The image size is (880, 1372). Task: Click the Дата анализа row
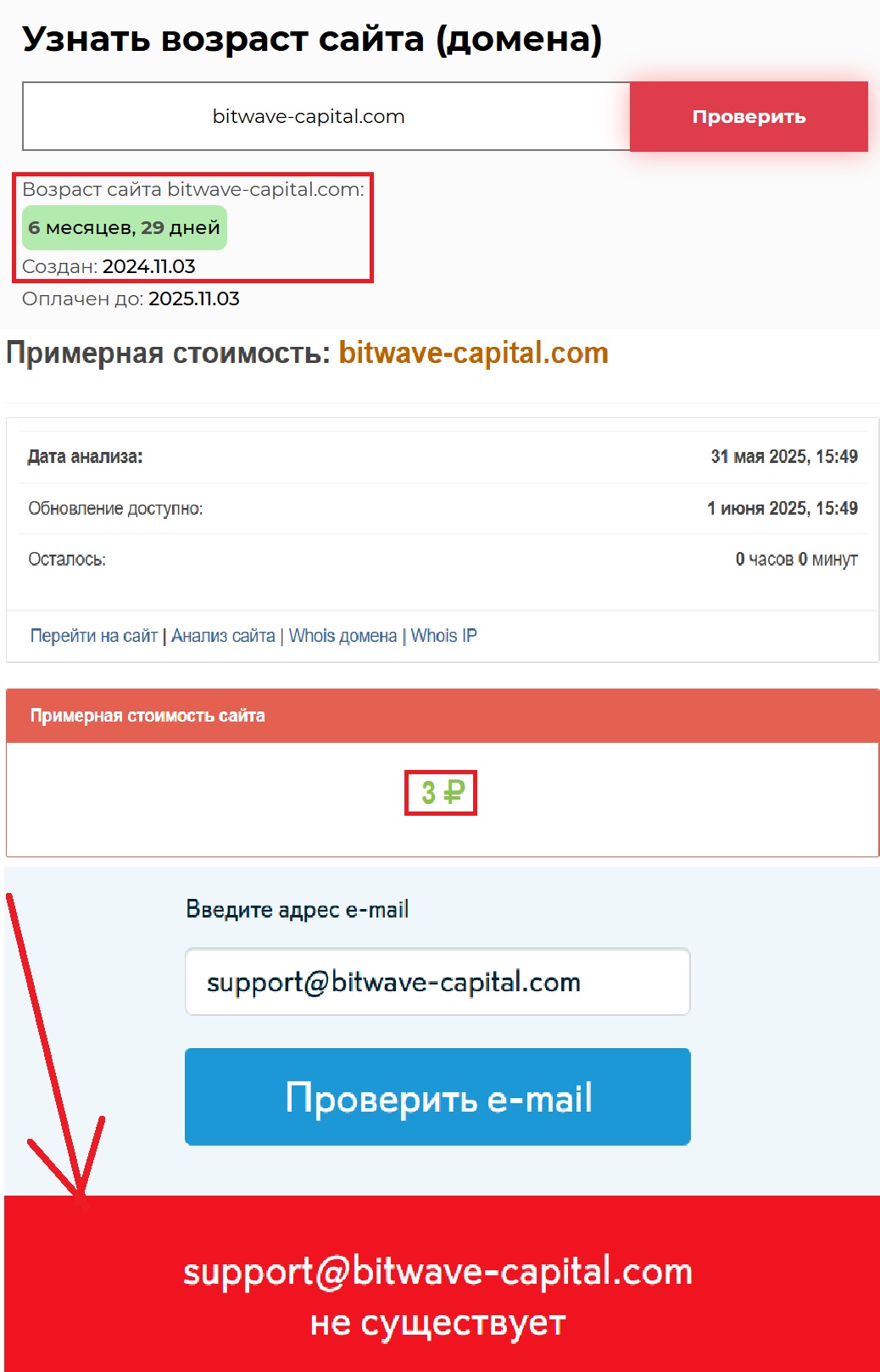pos(442,457)
